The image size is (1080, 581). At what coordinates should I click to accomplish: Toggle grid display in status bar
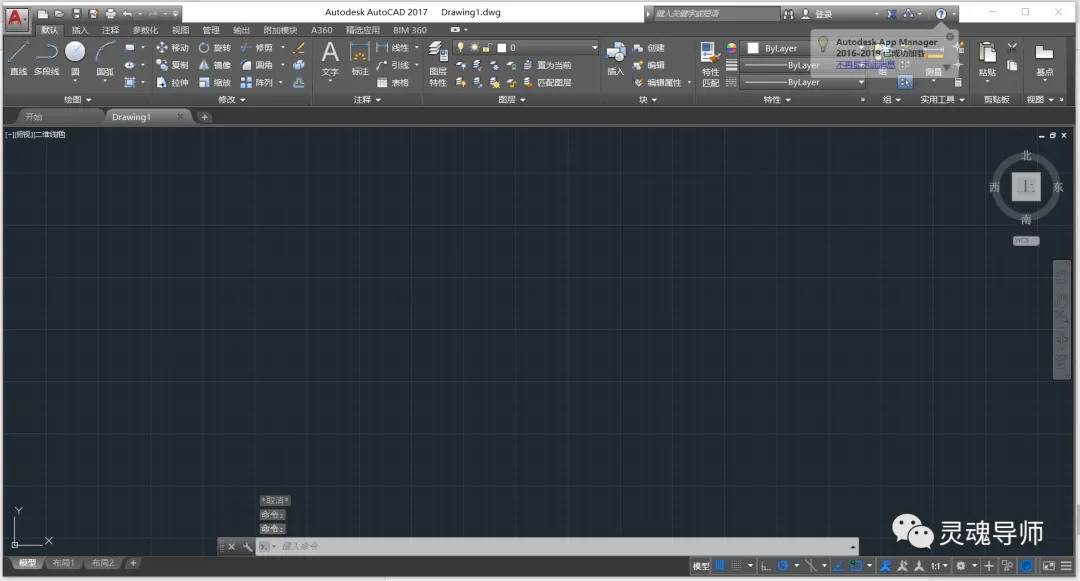pos(720,566)
